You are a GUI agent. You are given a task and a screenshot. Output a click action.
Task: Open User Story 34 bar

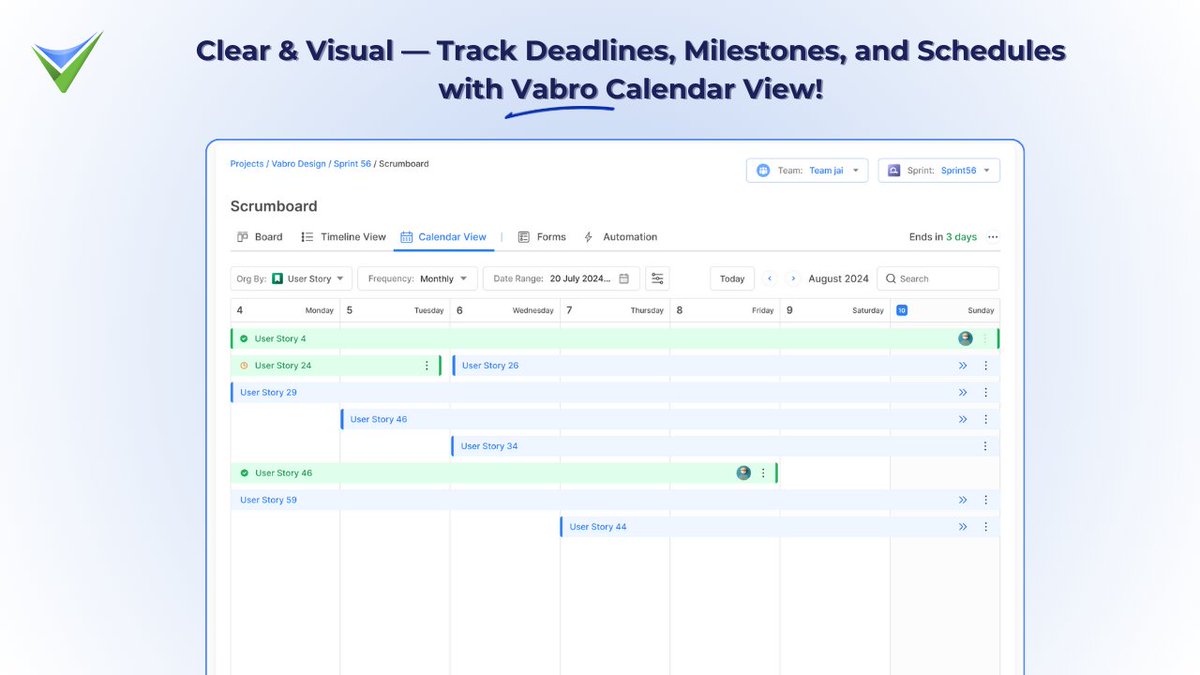[x=725, y=446]
